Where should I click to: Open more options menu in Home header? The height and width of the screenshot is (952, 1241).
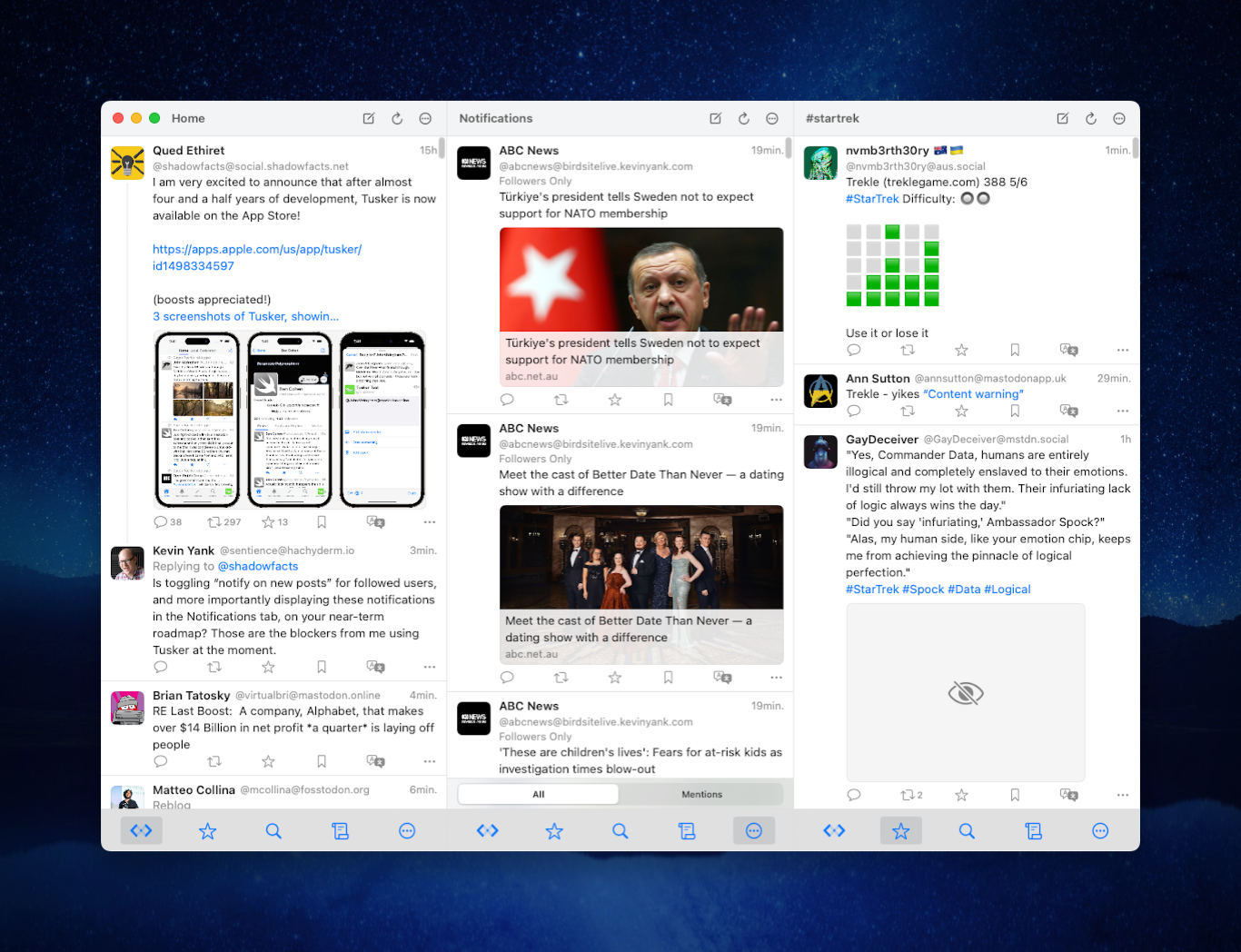[425, 118]
